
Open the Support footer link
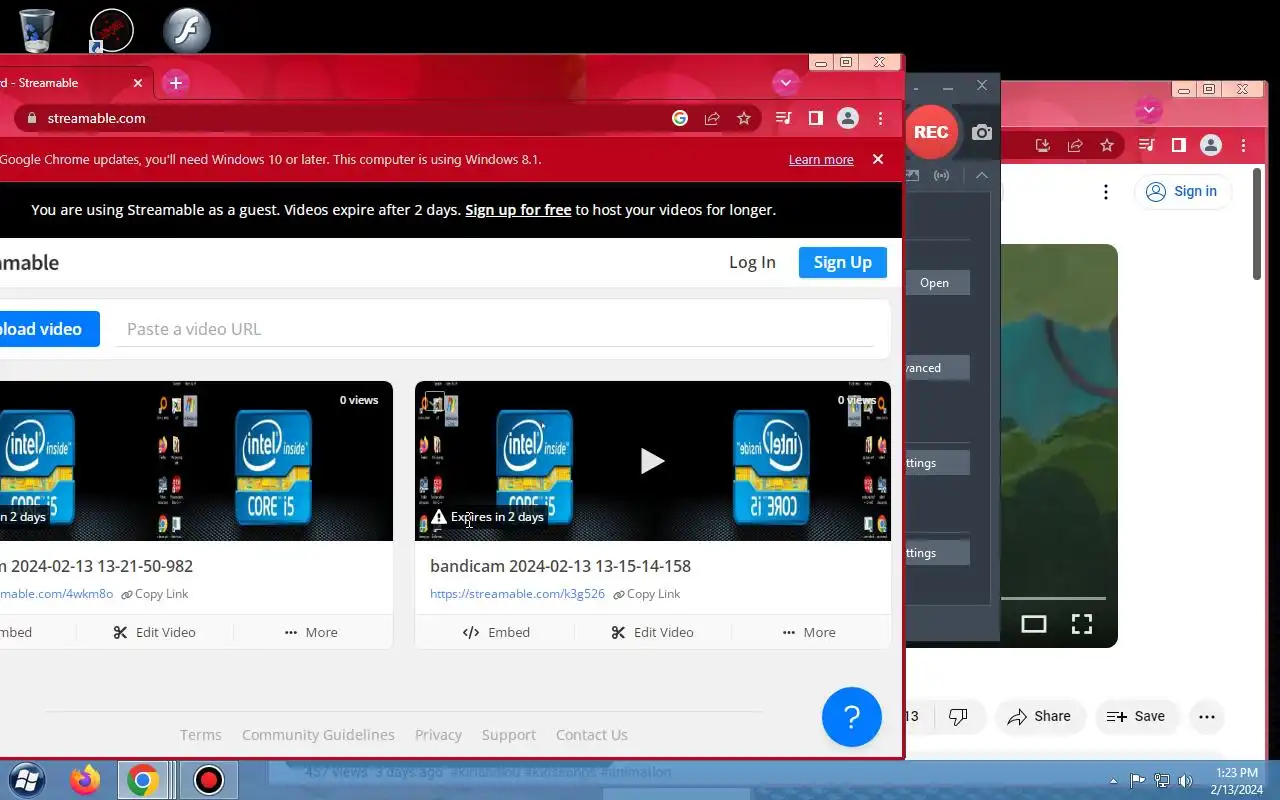coord(509,735)
